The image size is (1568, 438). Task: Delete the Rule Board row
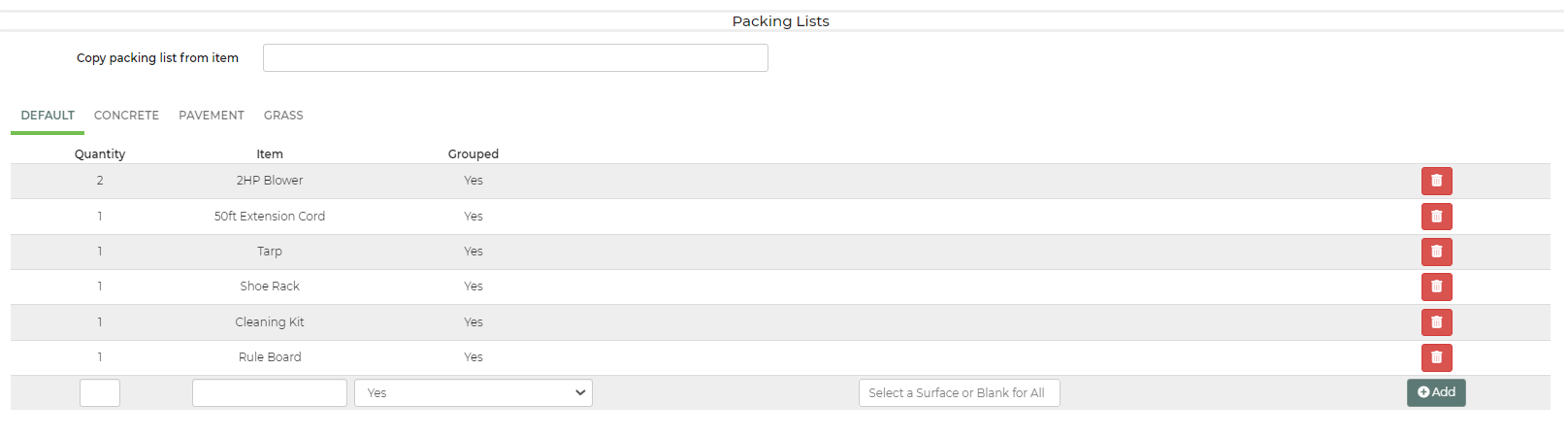pyautogui.click(x=1436, y=357)
